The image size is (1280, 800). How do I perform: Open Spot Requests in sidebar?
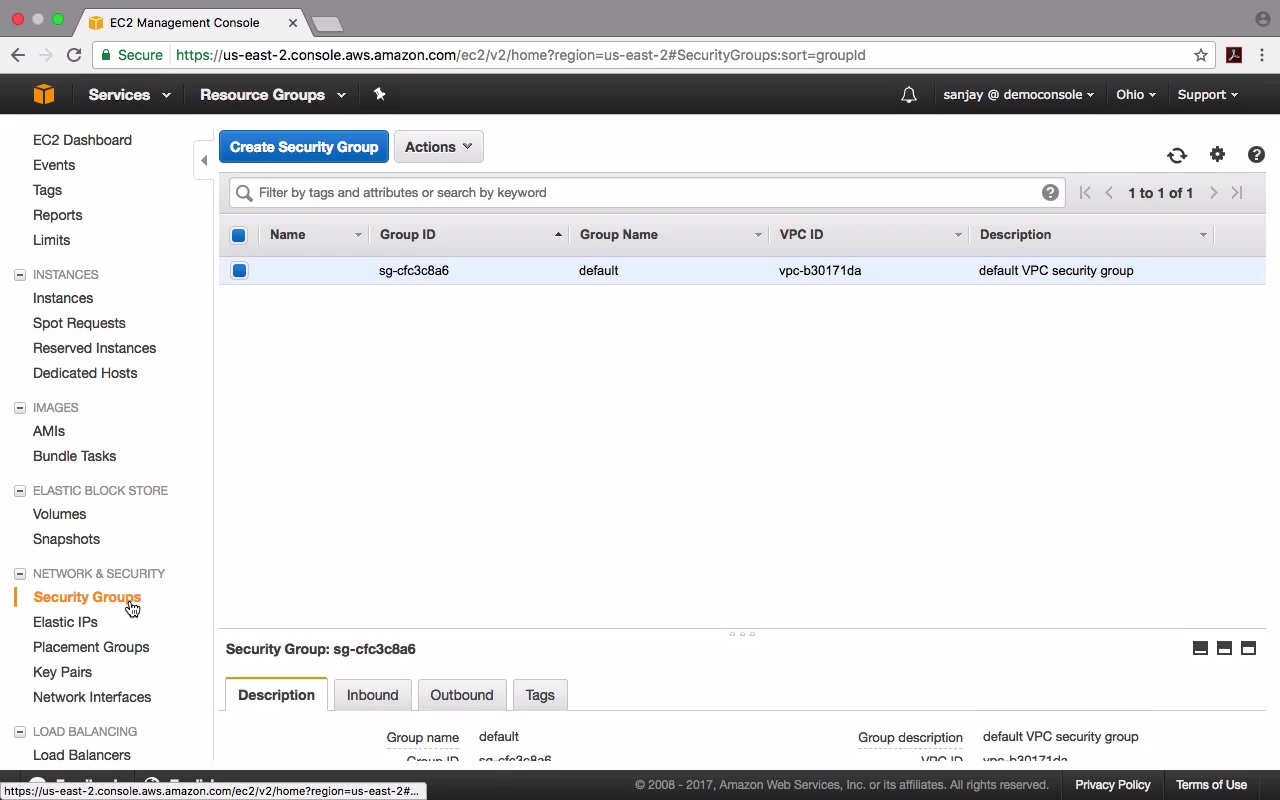click(79, 323)
